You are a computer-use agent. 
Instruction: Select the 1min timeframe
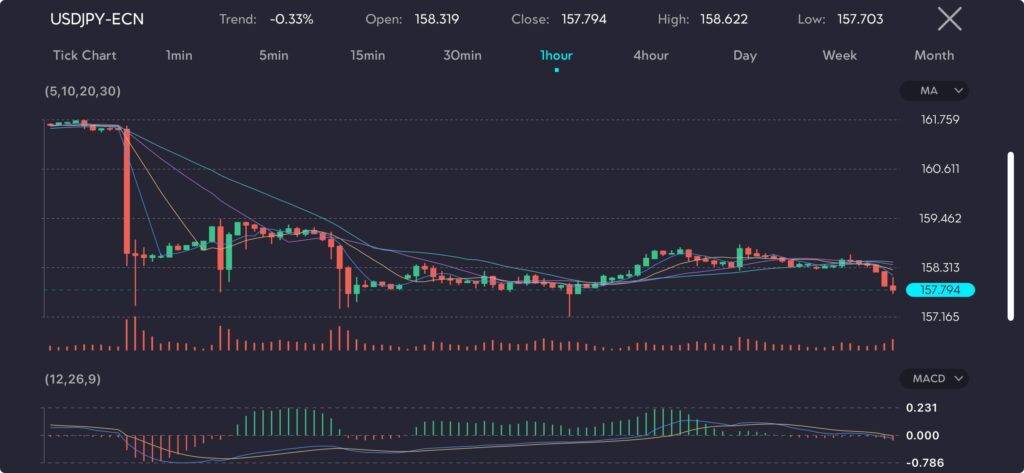coord(179,55)
